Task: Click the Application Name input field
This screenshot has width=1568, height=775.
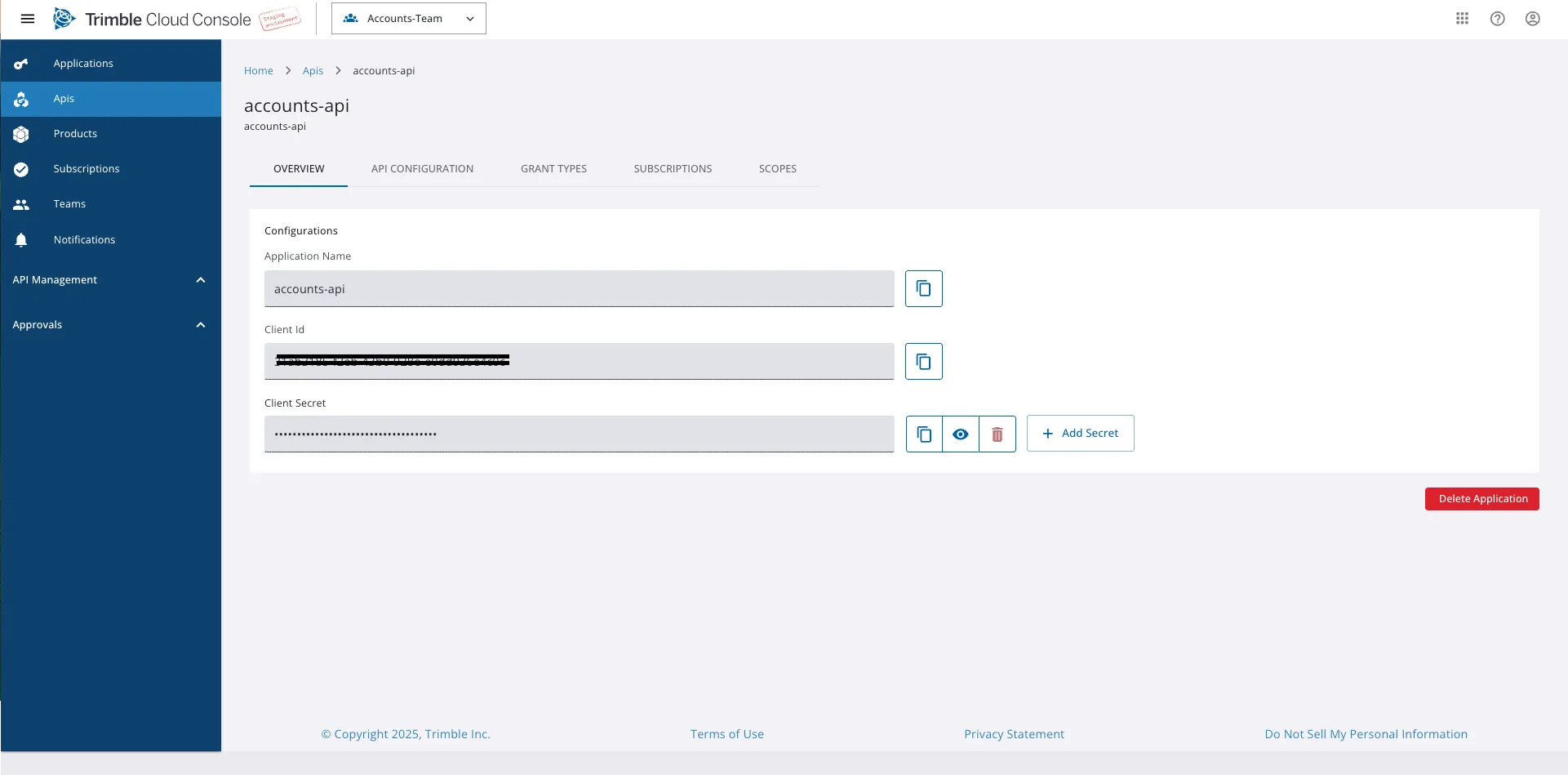Action: [x=580, y=289]
